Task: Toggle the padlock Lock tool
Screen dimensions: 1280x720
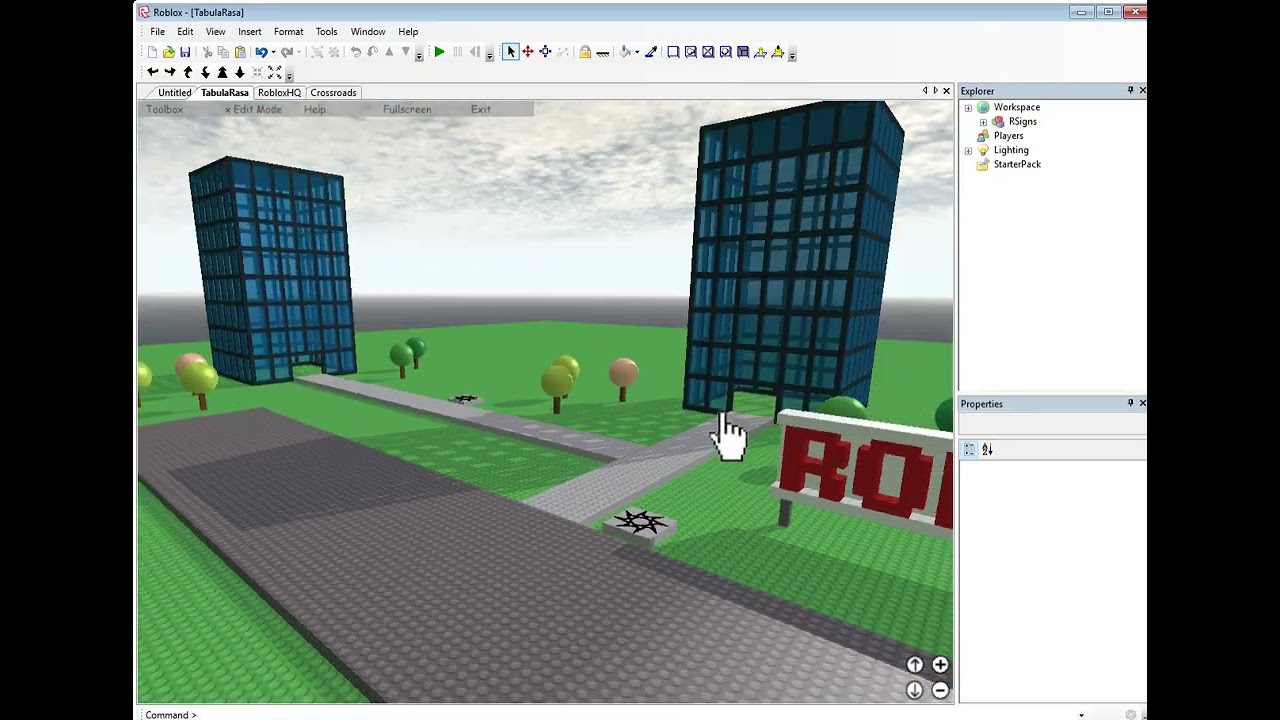Action: (585, 52)
